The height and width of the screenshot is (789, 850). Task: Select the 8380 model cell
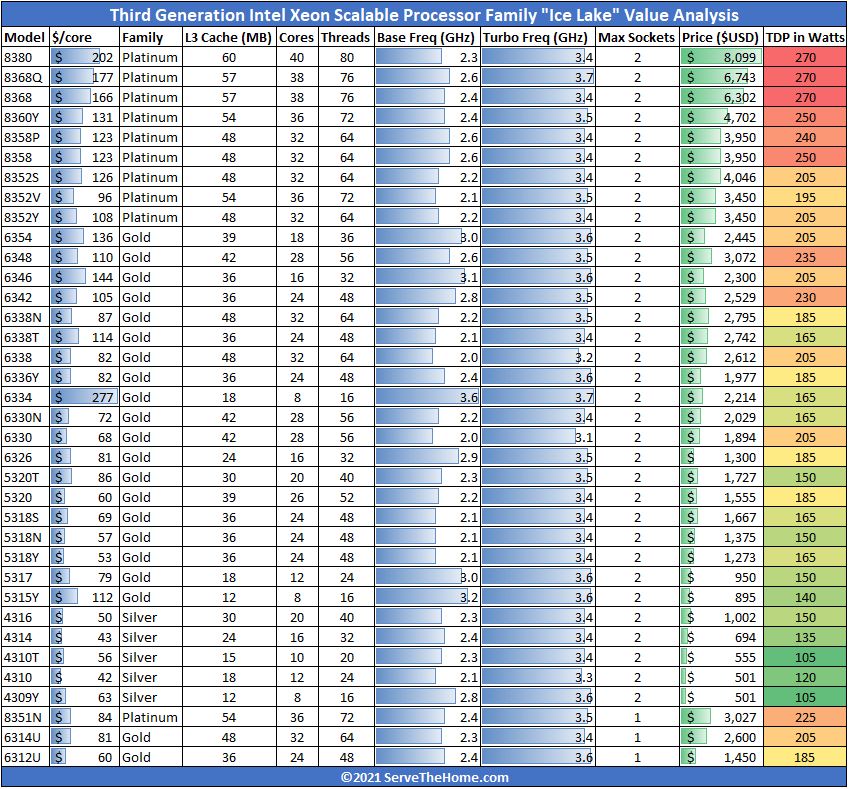tap(25, 57)
